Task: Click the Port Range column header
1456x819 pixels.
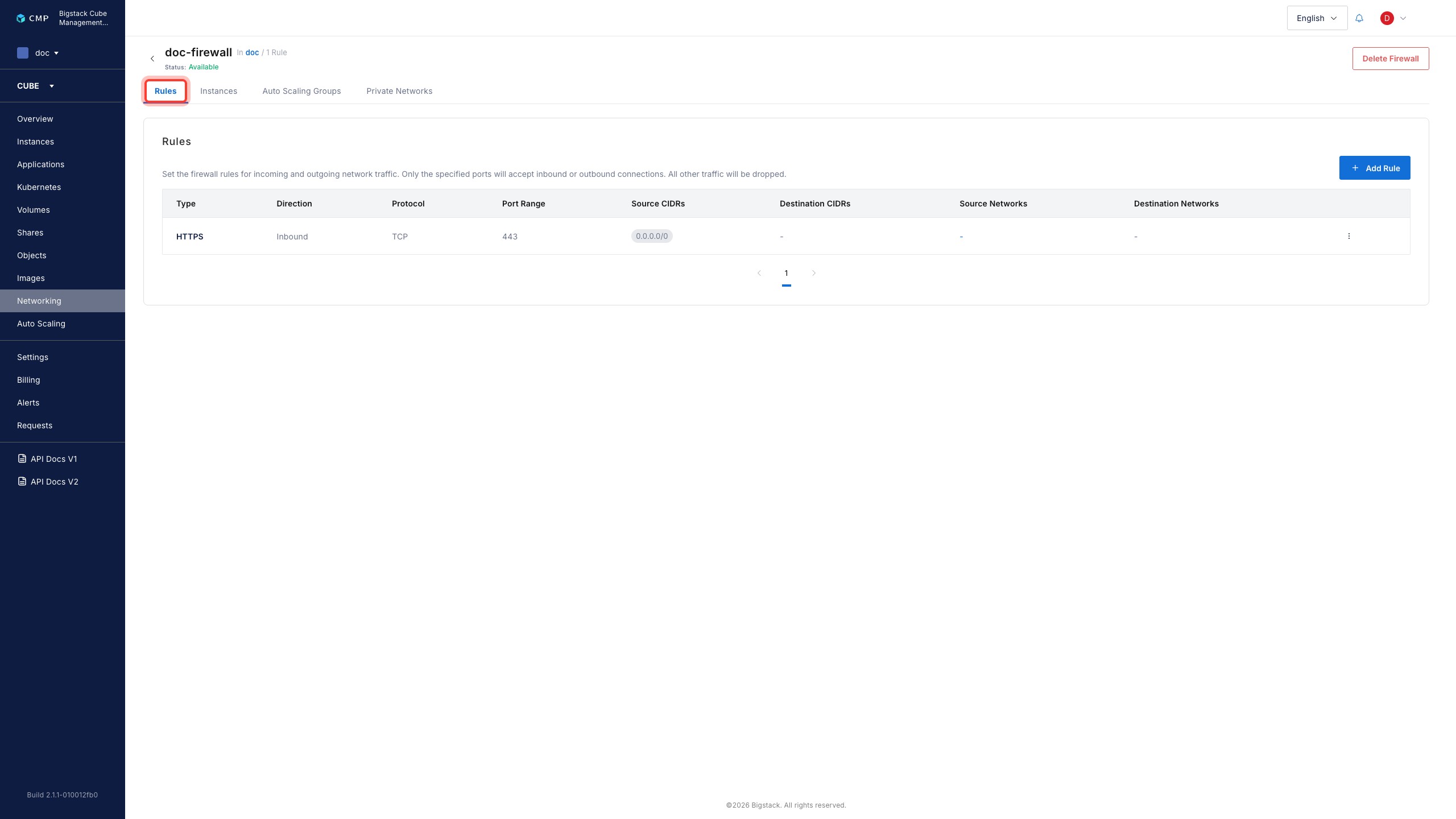Action: (524, 204)
